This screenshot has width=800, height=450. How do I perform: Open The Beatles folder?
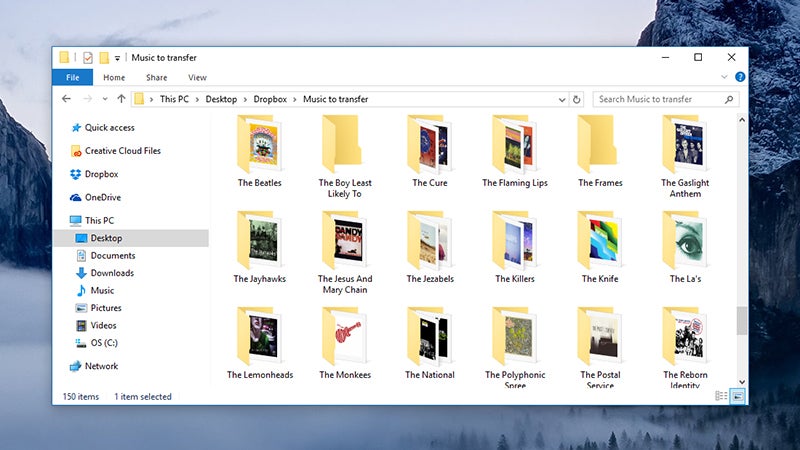259,152
